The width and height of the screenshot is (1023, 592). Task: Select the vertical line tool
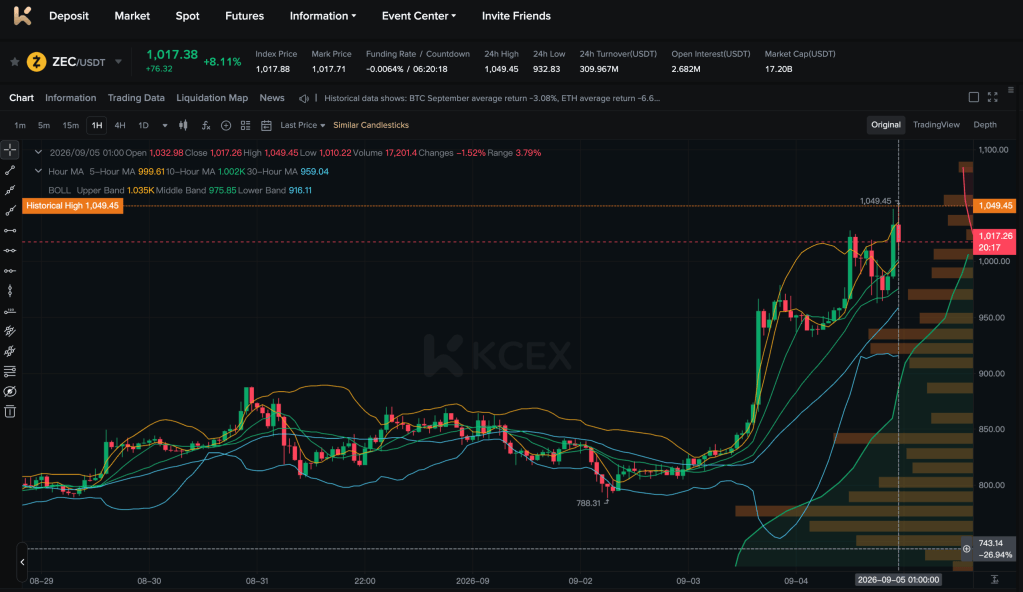[x=10, y=290]
